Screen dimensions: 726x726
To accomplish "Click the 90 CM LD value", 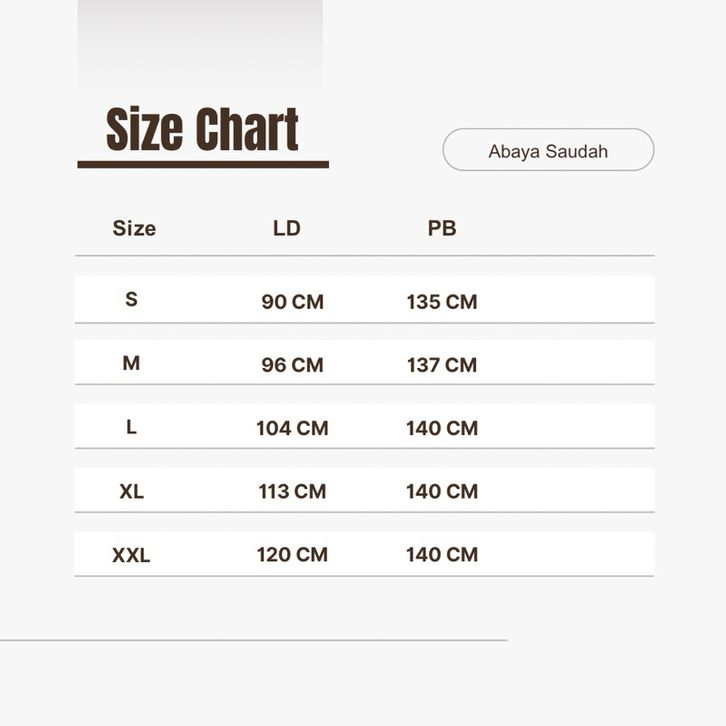I will coord(292,301).
